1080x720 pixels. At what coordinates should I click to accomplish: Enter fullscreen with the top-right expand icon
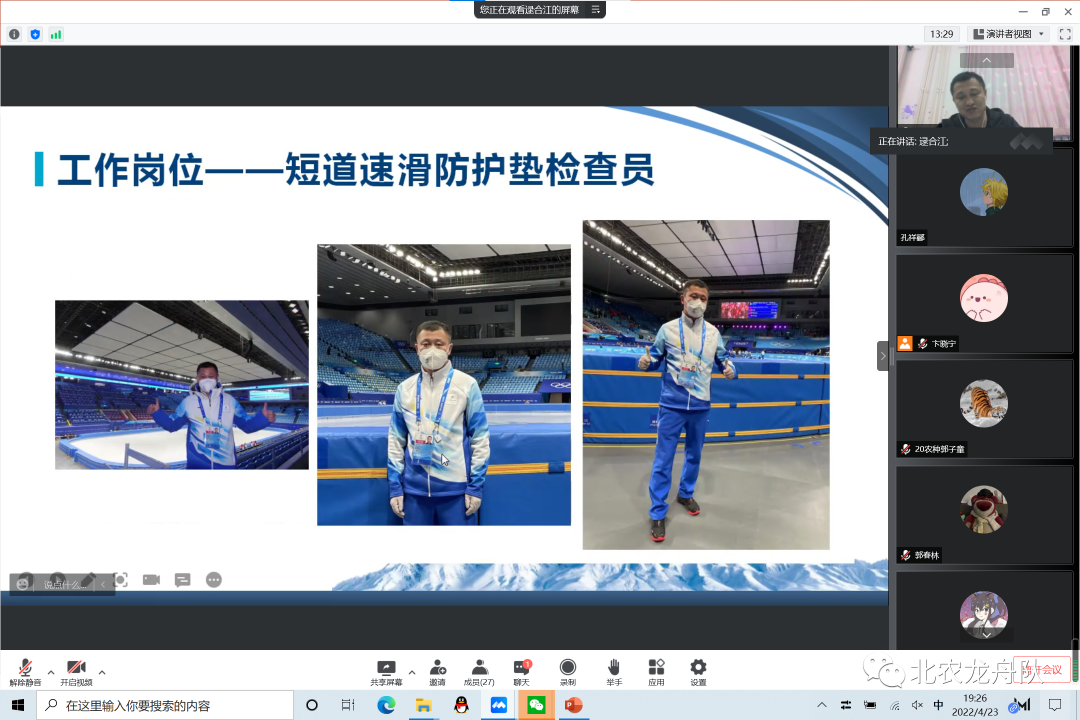coord(1065,33)
